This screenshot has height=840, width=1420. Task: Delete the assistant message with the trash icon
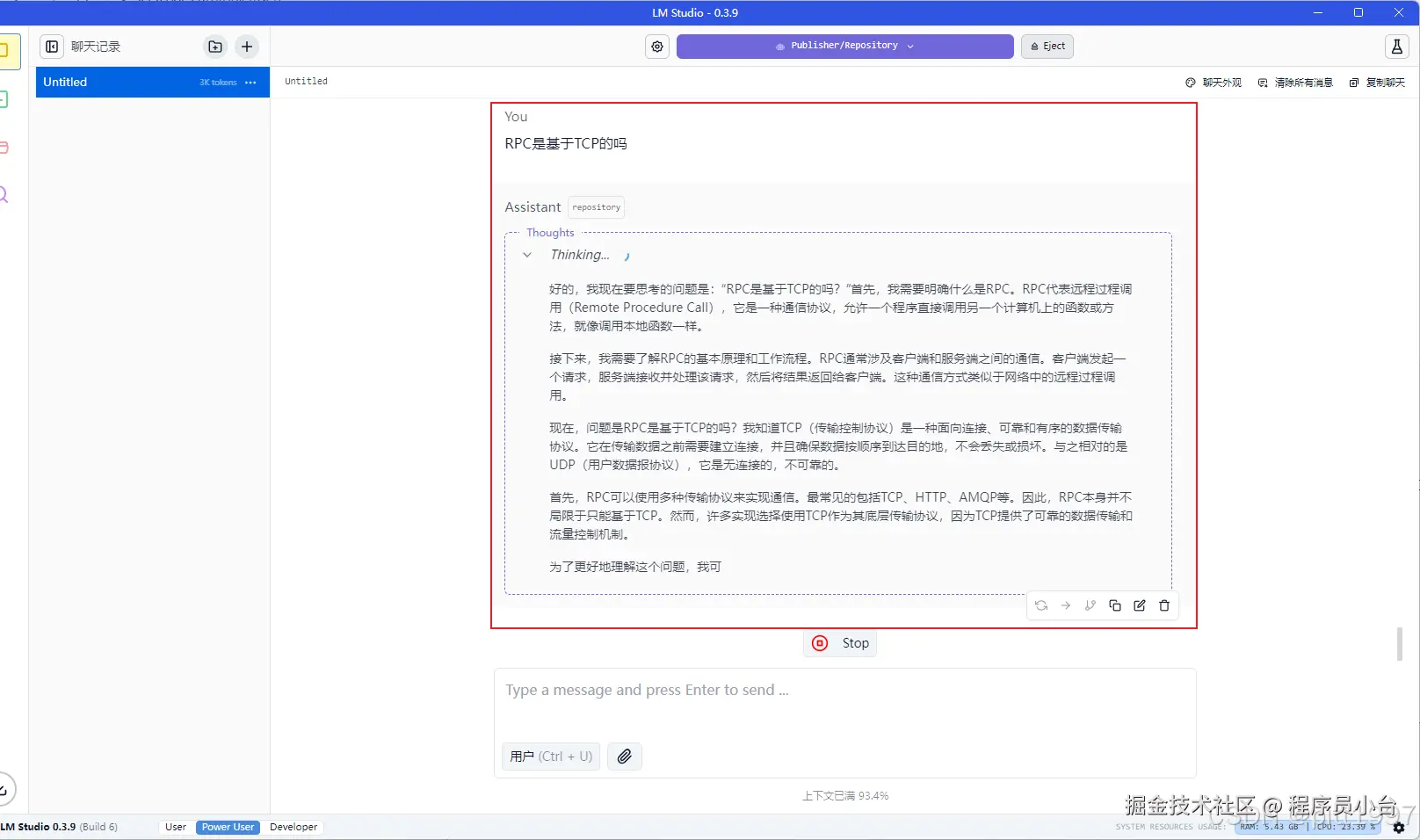pyautogui.click(x=1163, y=605)
